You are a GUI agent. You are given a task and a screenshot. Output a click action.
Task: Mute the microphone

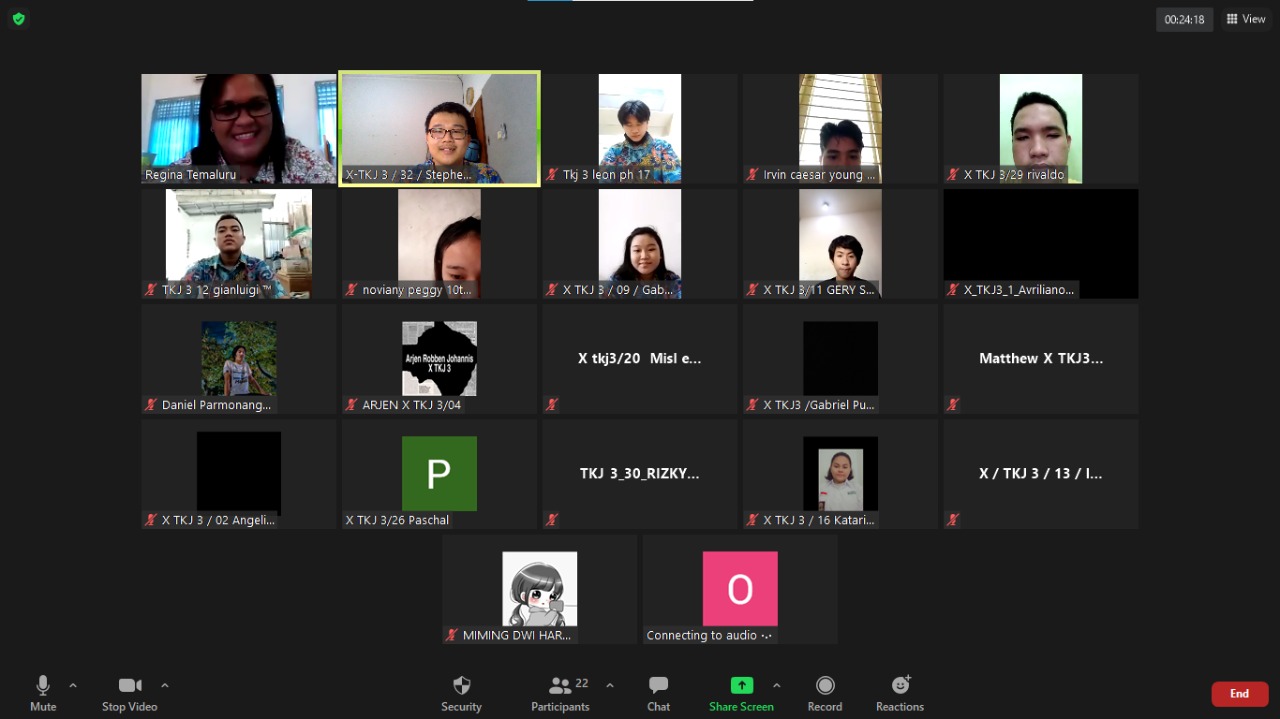pyautogui.click(x=43, y=693)
